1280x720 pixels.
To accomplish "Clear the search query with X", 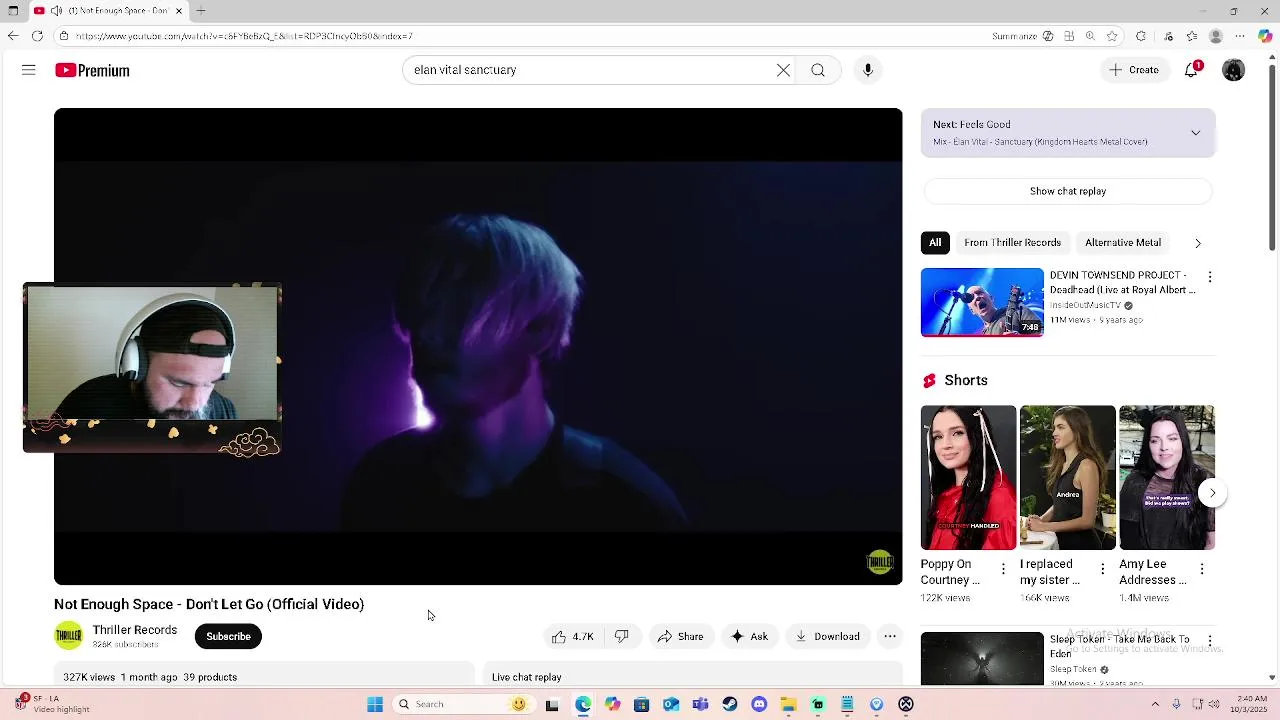I will tap(783, 70).
